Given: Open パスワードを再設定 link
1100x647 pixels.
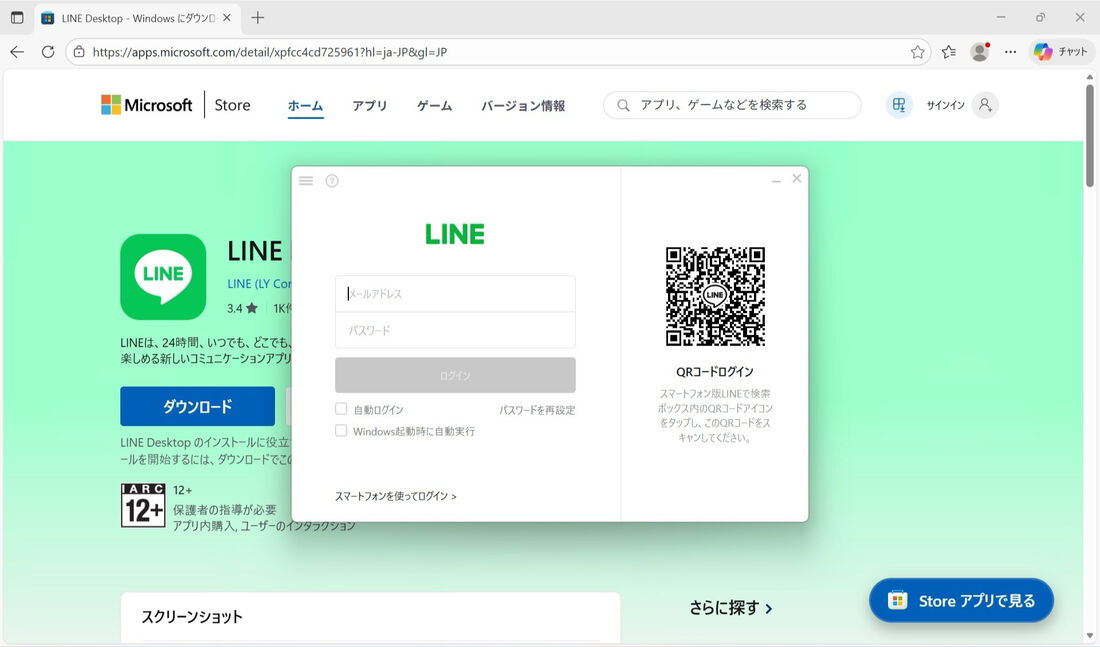Looking at the screenshot, I should (x=536, y=410).
